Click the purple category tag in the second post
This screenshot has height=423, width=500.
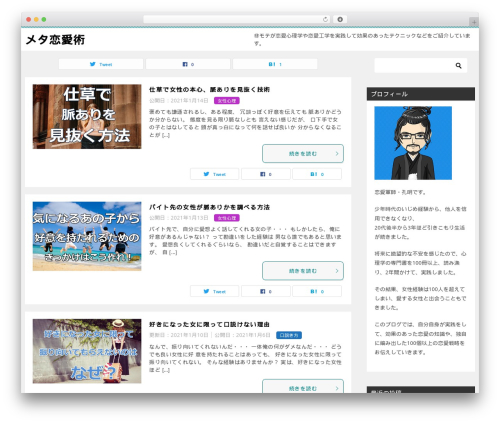[227, 218]
